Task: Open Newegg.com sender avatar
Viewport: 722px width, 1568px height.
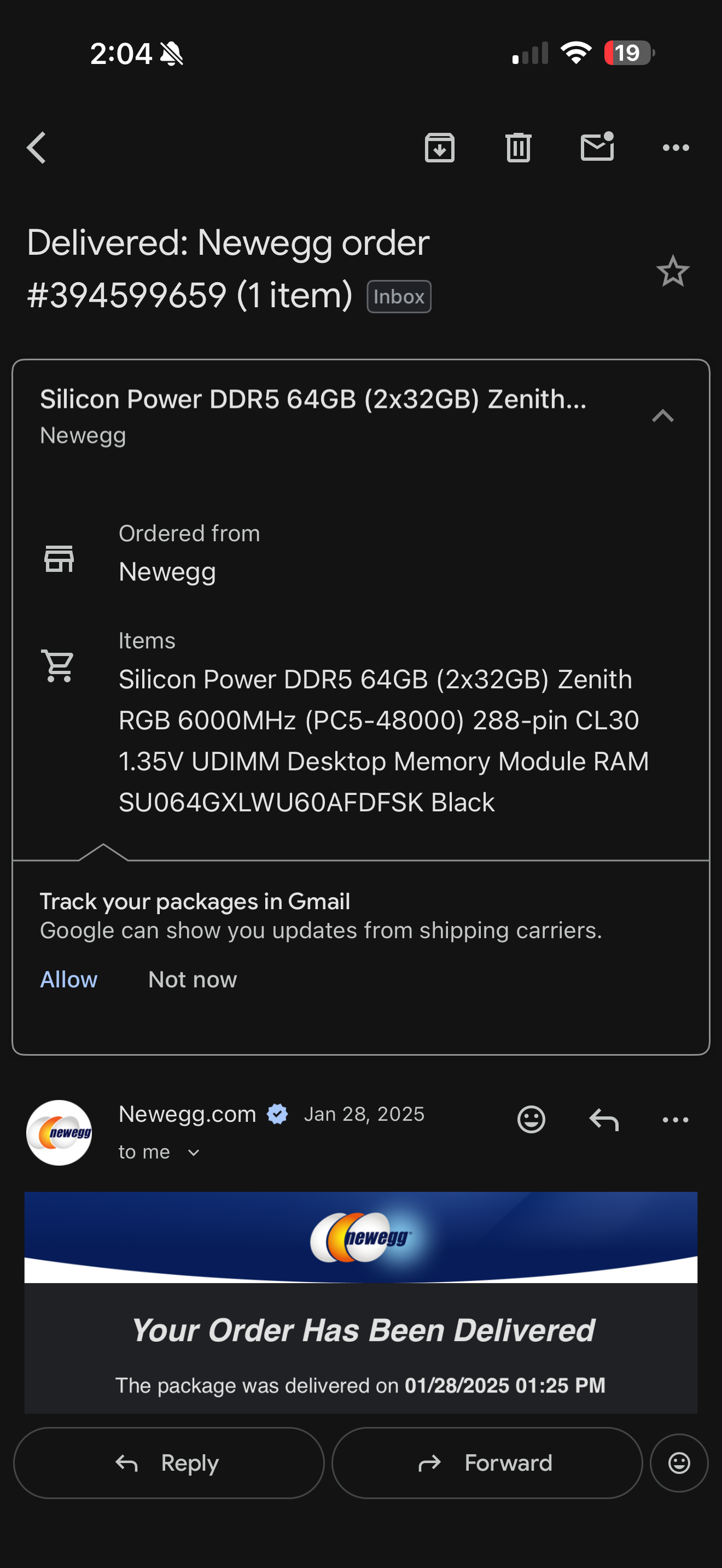Action: click(59, 1133)
